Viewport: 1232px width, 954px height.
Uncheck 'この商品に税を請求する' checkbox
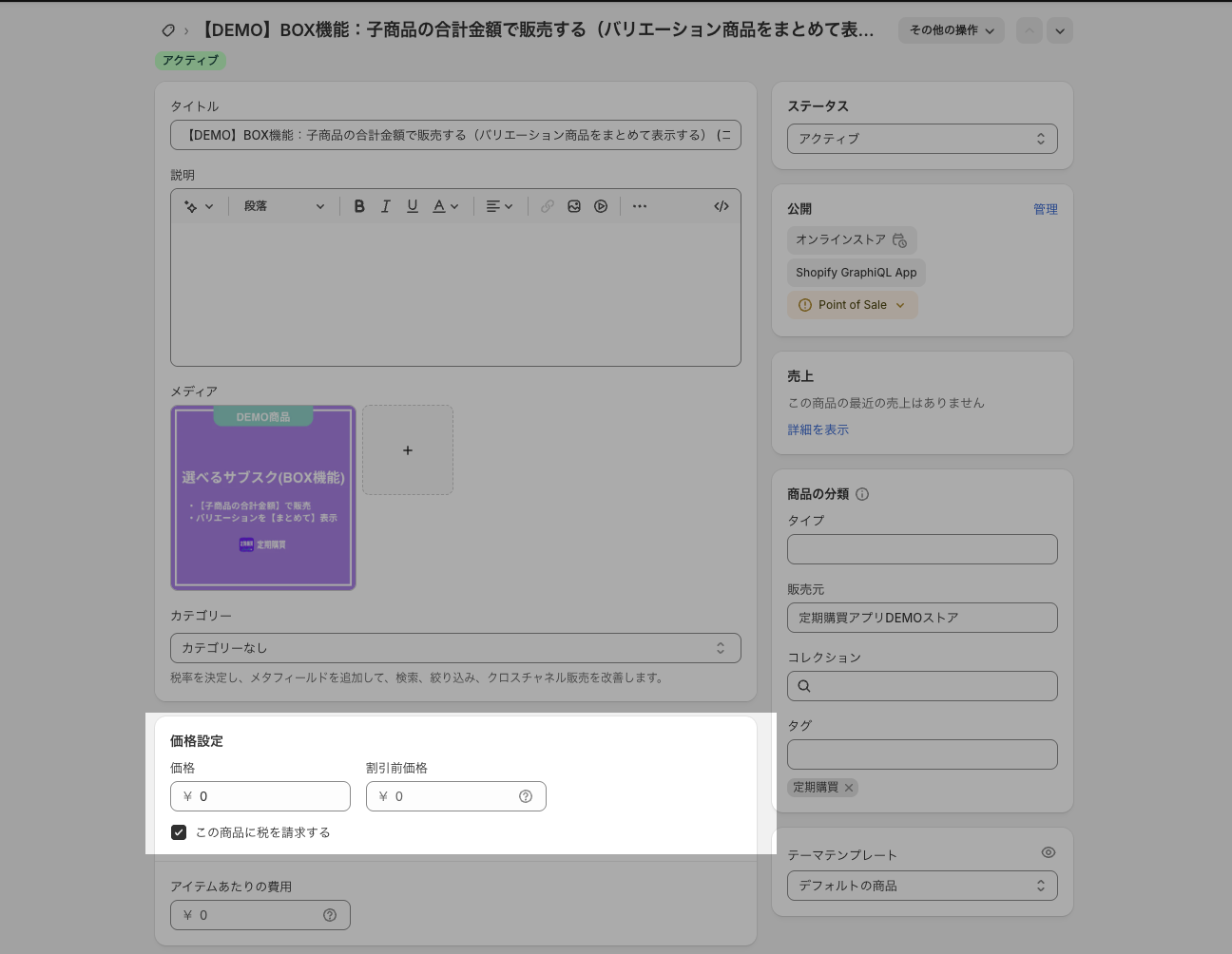pos(179,832)
